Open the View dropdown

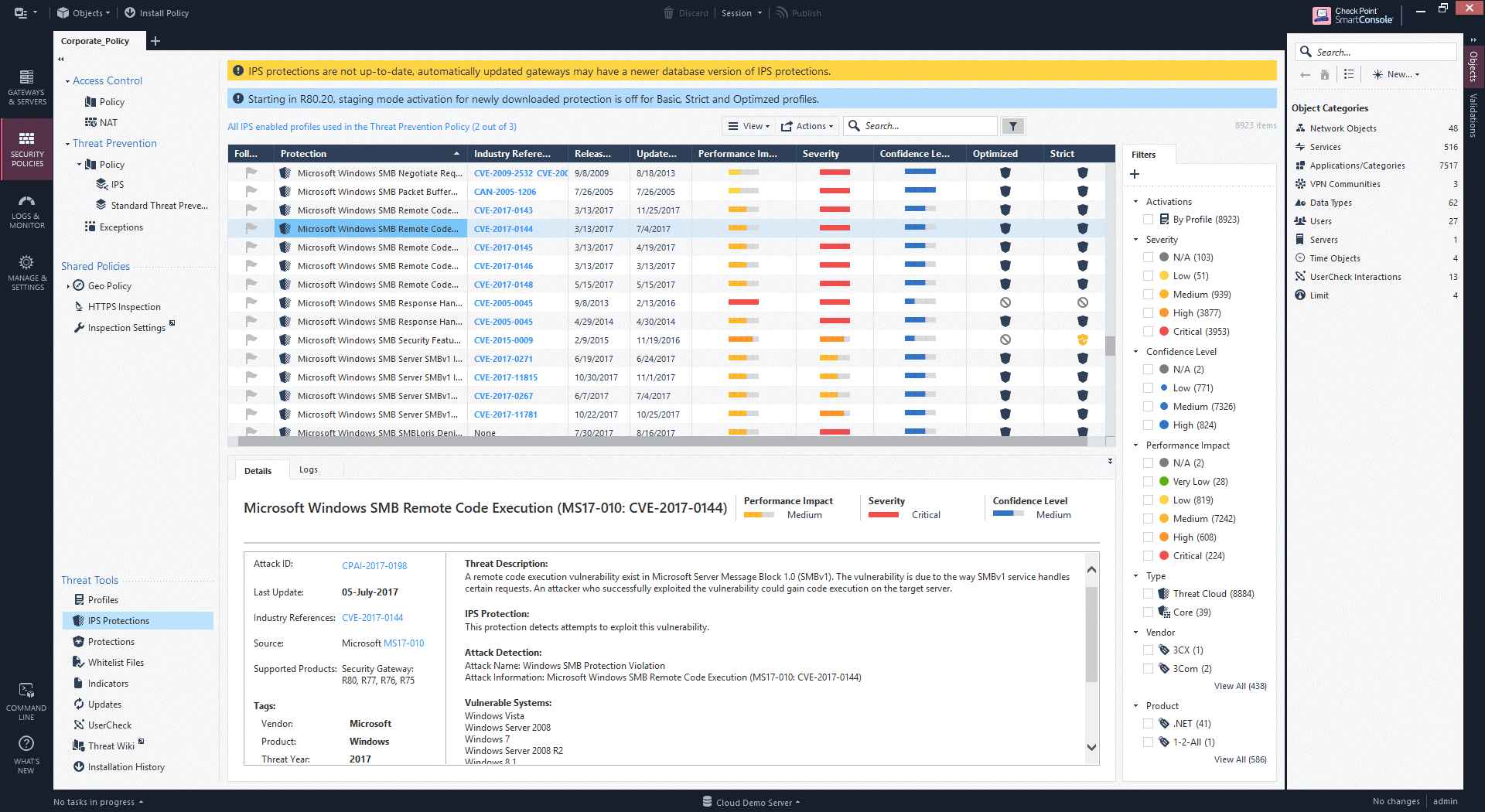747,126
